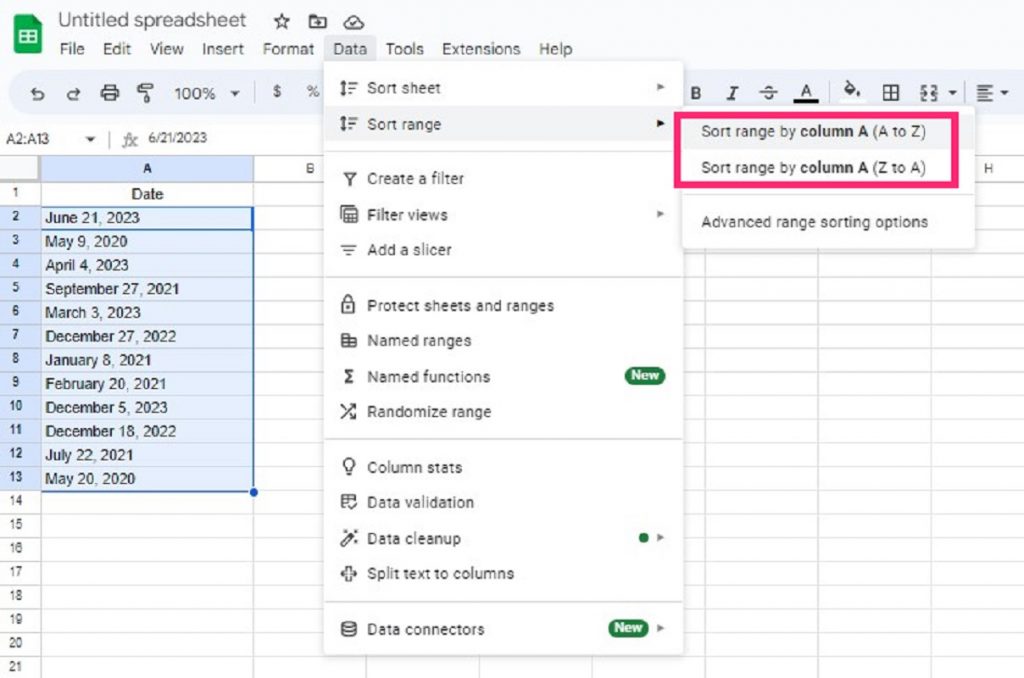Image resolution: width=1024 pixels, height=678 pixels.
Task: Check the cloud document status icon
Action: [x=353, y=22]
